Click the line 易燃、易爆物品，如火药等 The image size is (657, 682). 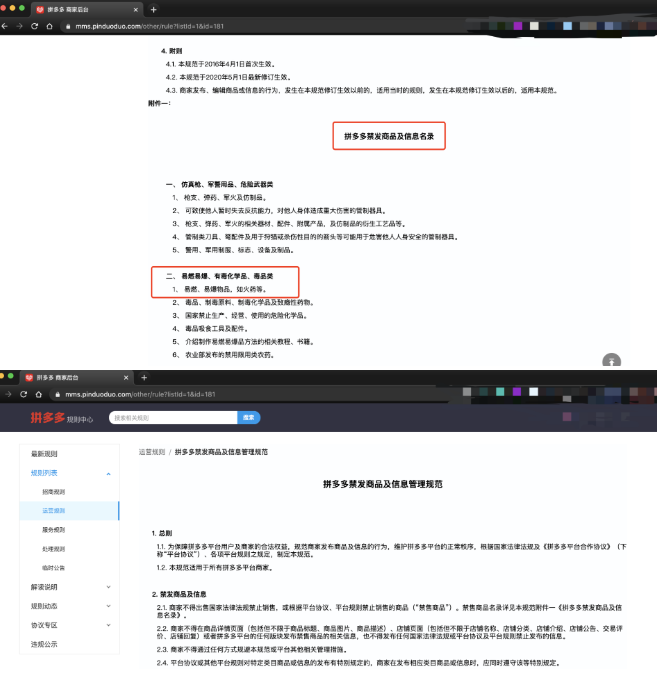[x=220, y=289]
